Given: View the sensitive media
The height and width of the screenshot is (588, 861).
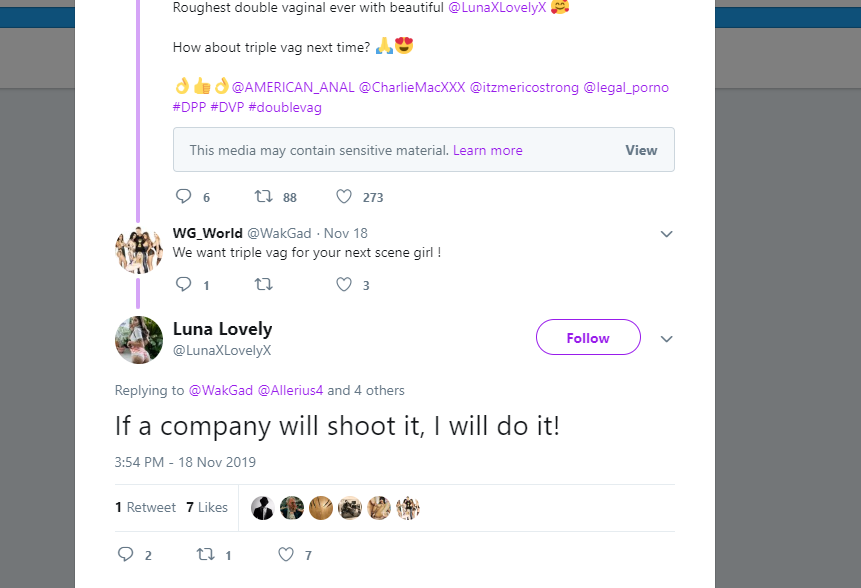Looking at the screenshot, I should 641,150.
